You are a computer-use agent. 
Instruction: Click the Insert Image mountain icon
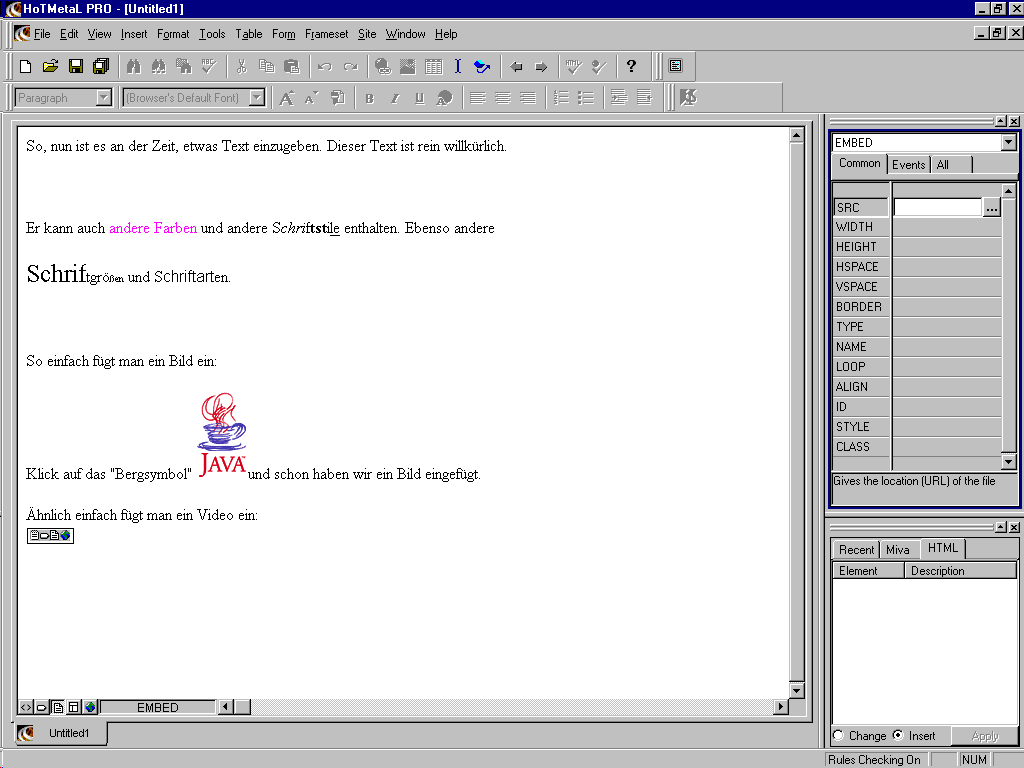point(408,67)
